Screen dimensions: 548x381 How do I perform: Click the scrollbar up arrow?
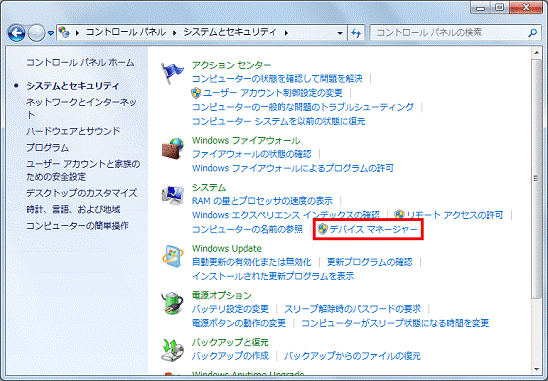(536, 53)
